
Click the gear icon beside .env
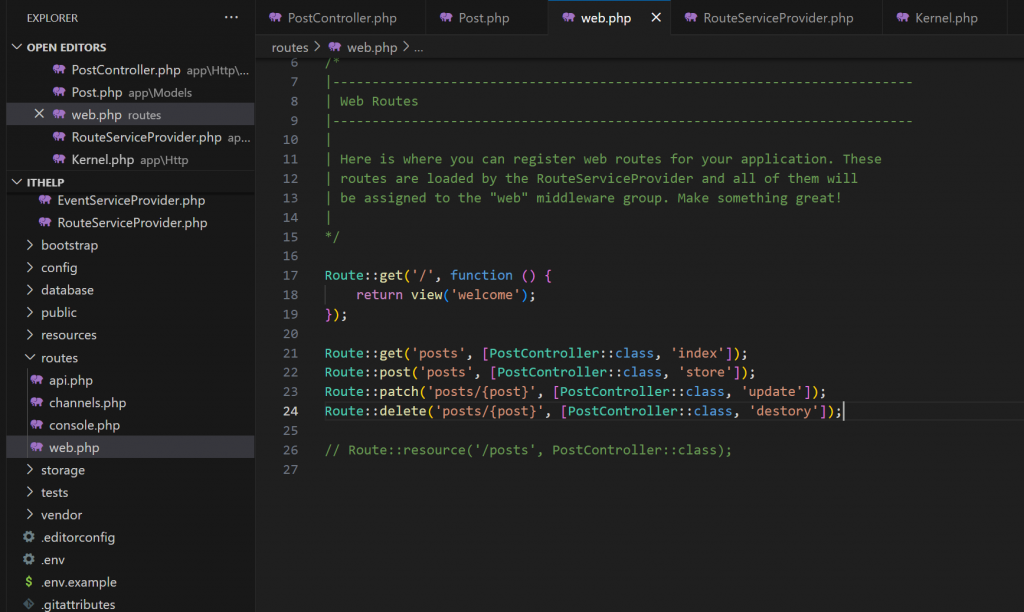[29, 559]
